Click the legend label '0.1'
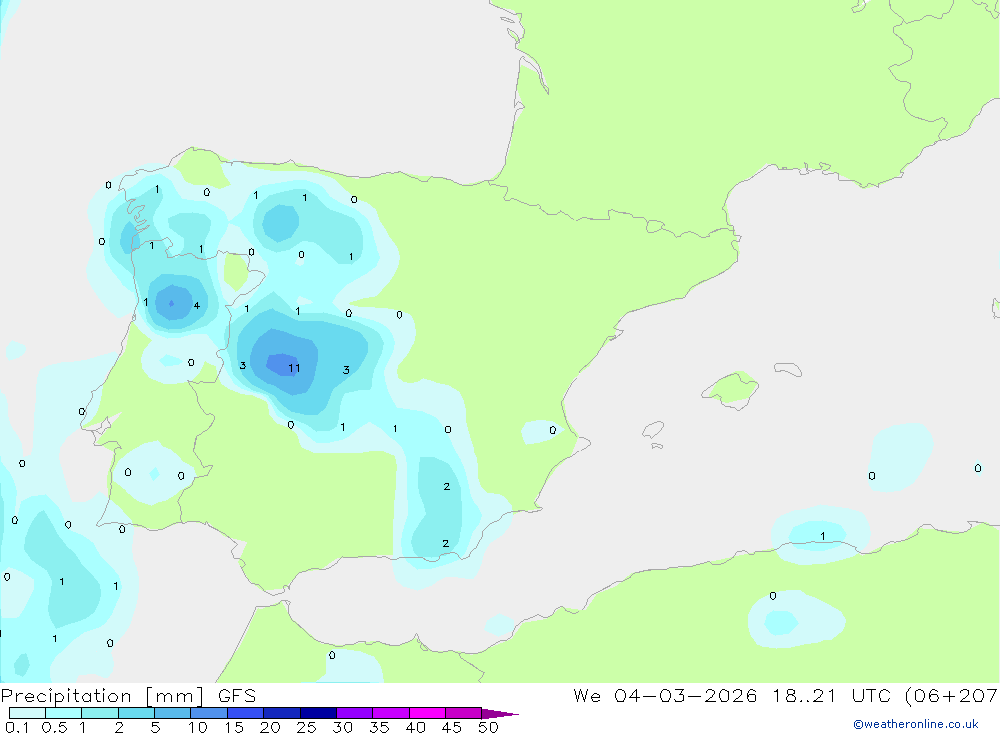Viewport: 1000px width, 733px height. coord(17,727)
